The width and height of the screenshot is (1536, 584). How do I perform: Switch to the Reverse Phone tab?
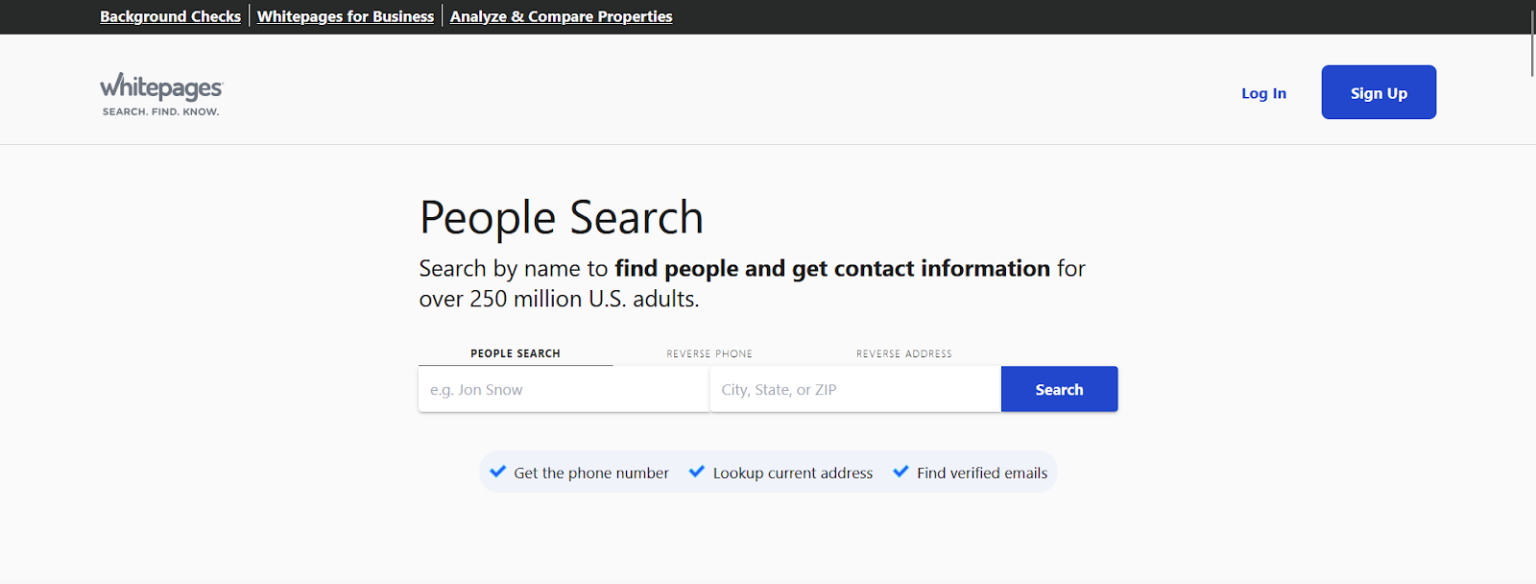pos(709,353)
